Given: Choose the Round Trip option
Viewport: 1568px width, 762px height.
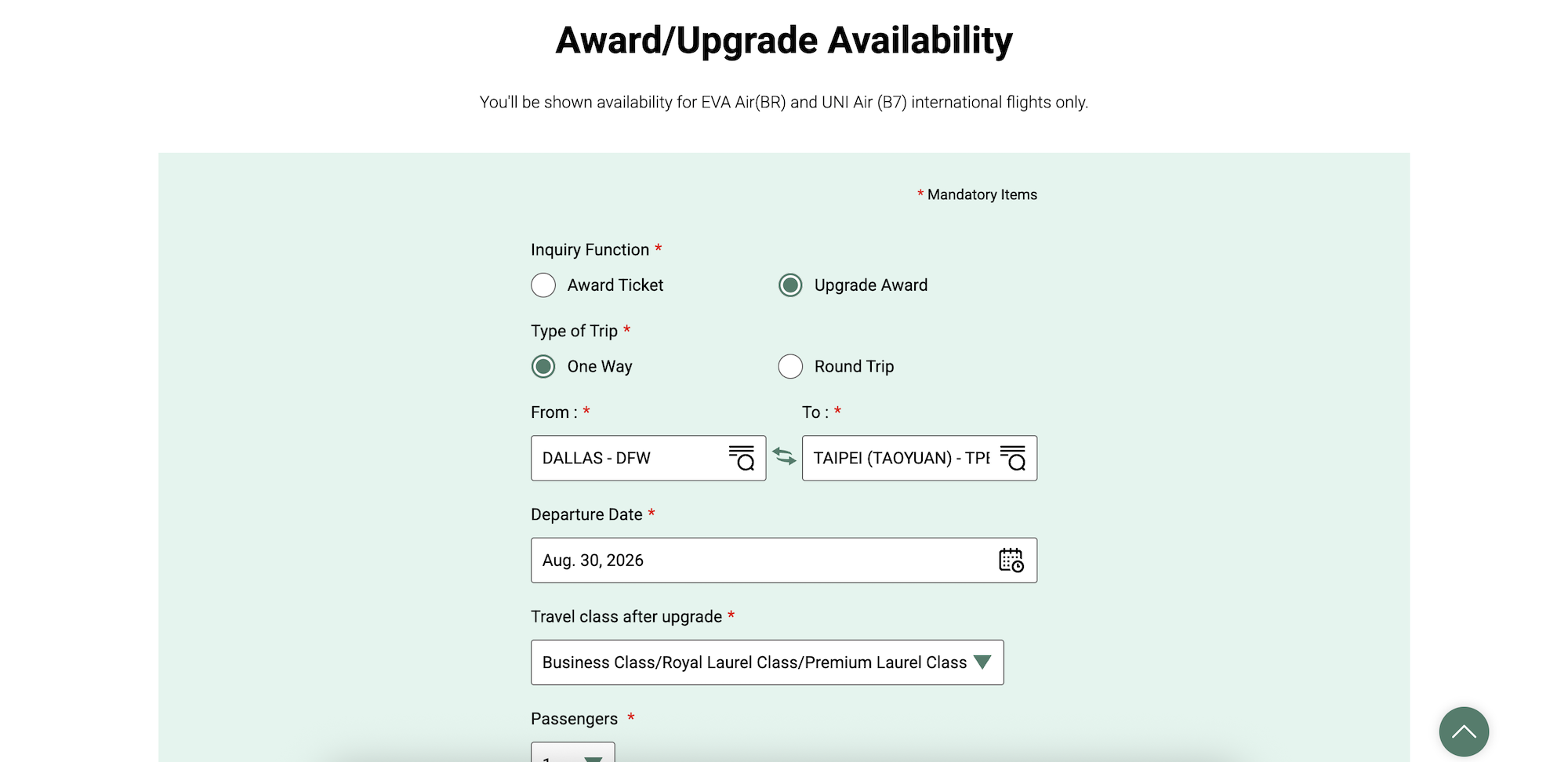Looking at the screenshot, I should (790, 367).
